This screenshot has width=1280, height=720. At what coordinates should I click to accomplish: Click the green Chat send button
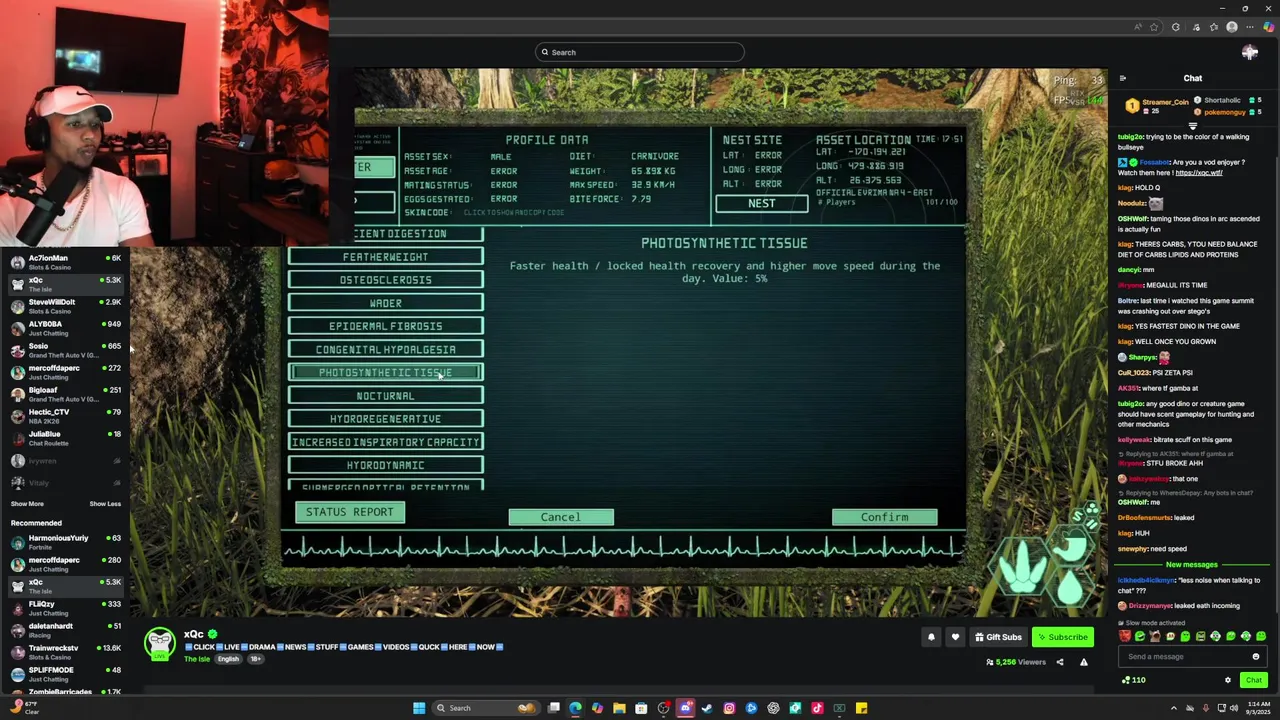tap(1253, 680)
